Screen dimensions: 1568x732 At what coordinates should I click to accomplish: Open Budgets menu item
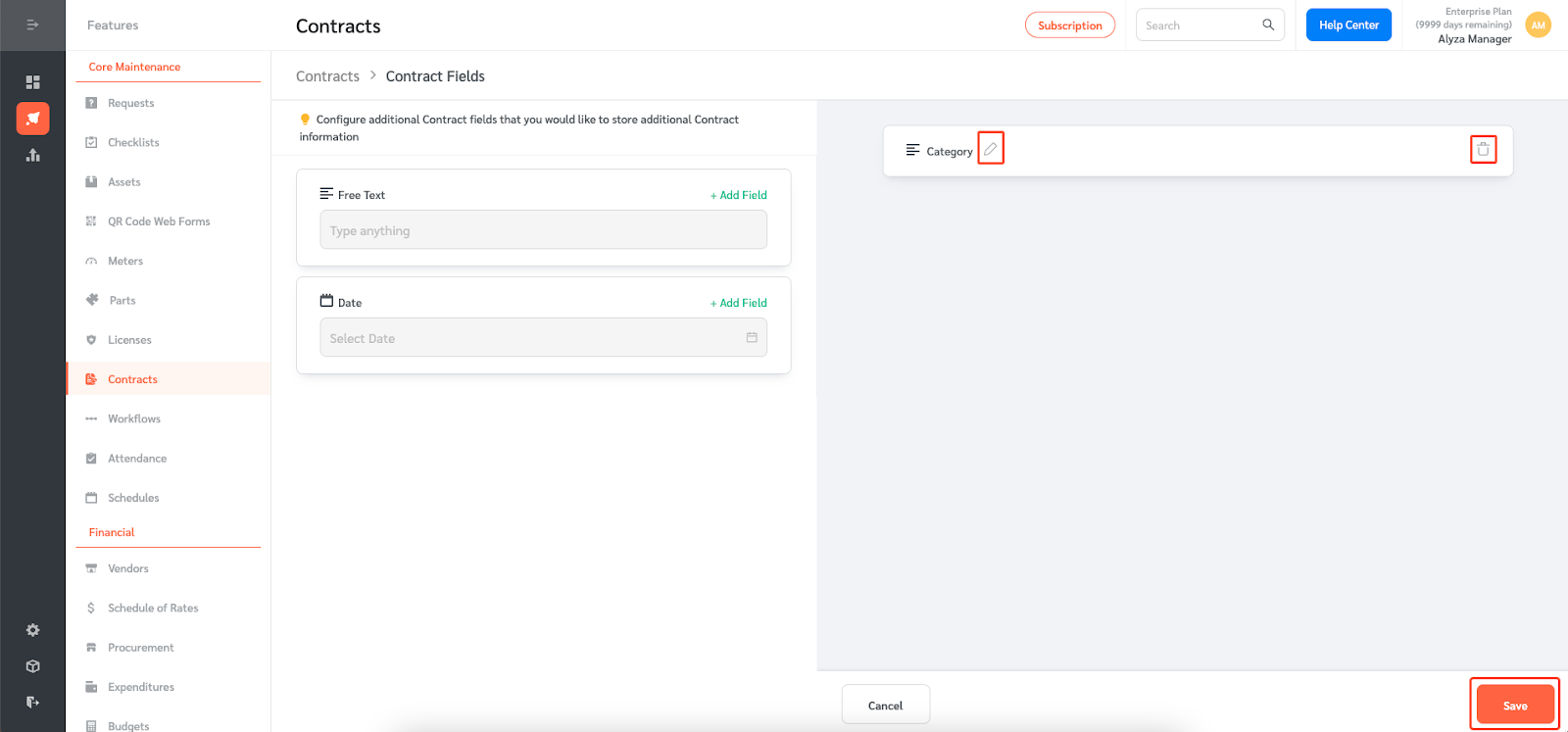point(128,726)
